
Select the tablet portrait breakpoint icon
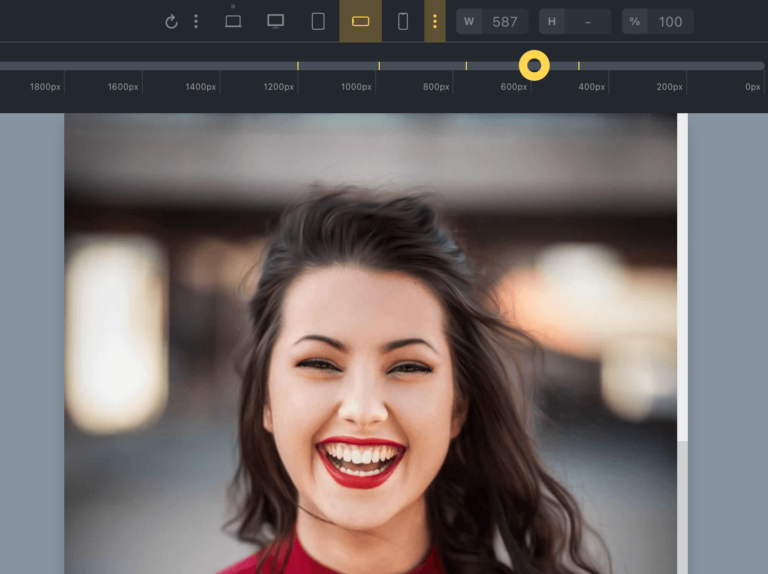318,21
